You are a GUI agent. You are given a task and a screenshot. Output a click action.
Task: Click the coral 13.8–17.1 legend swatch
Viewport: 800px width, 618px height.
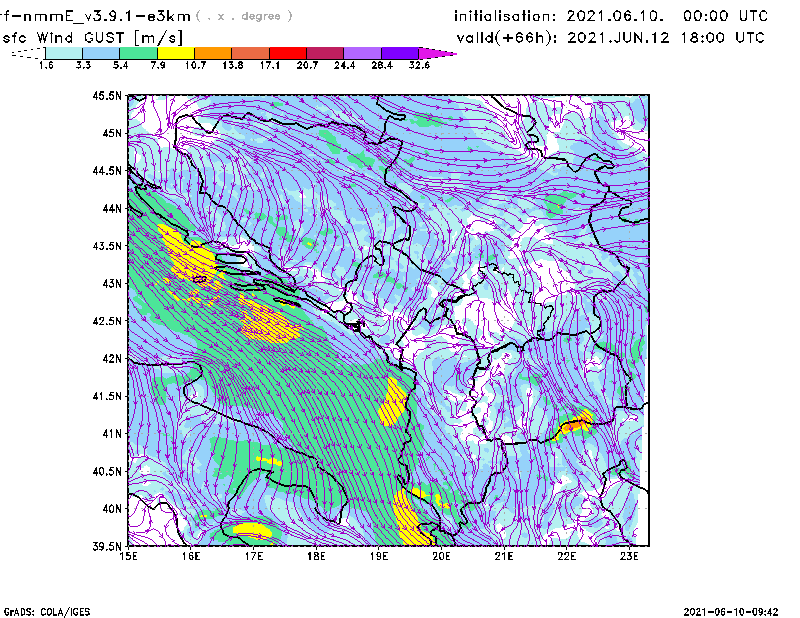251,53
